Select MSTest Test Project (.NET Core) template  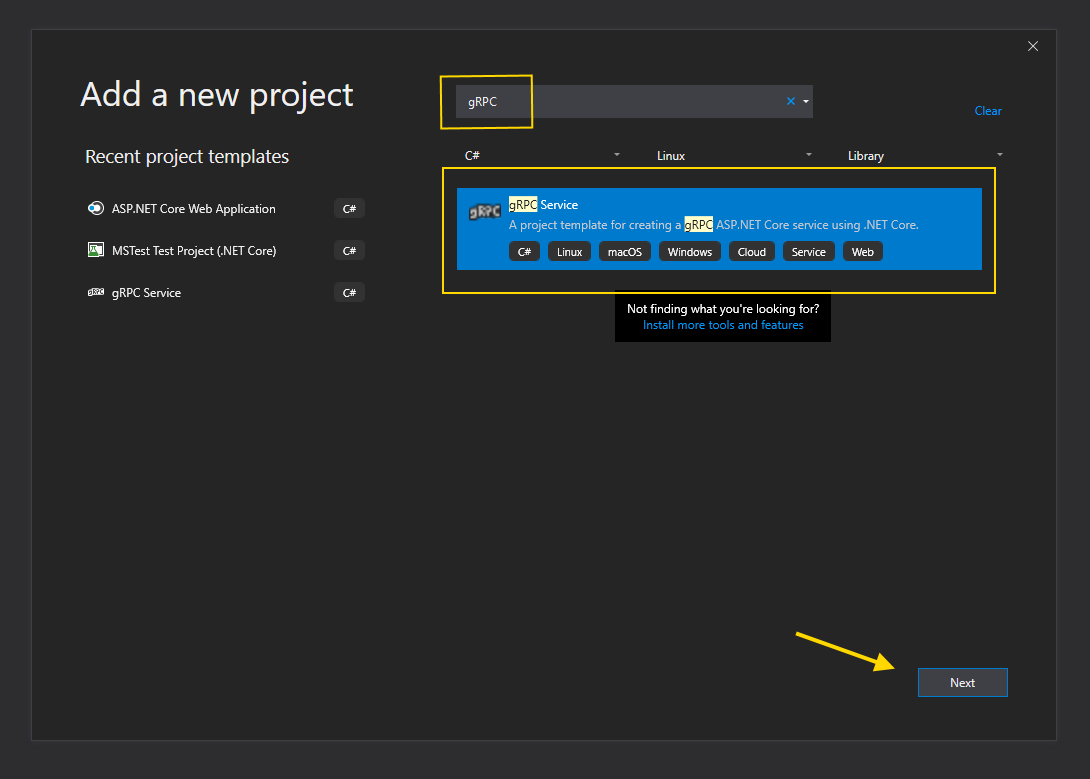[193, 250]
